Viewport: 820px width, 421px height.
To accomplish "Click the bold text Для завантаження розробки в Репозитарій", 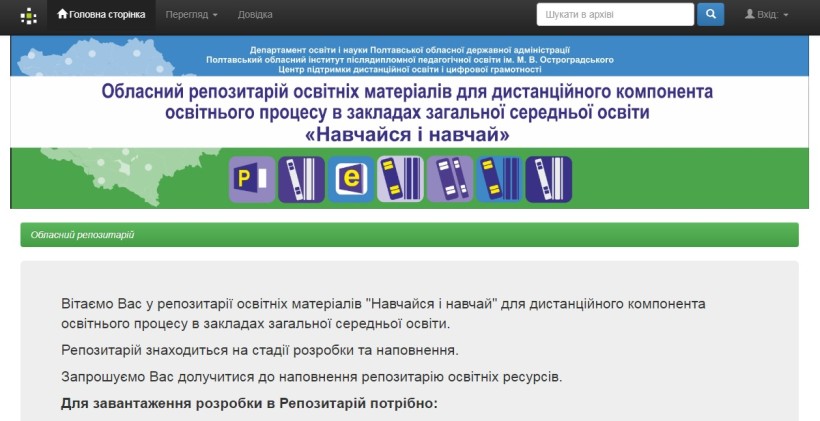I will 249,404.
